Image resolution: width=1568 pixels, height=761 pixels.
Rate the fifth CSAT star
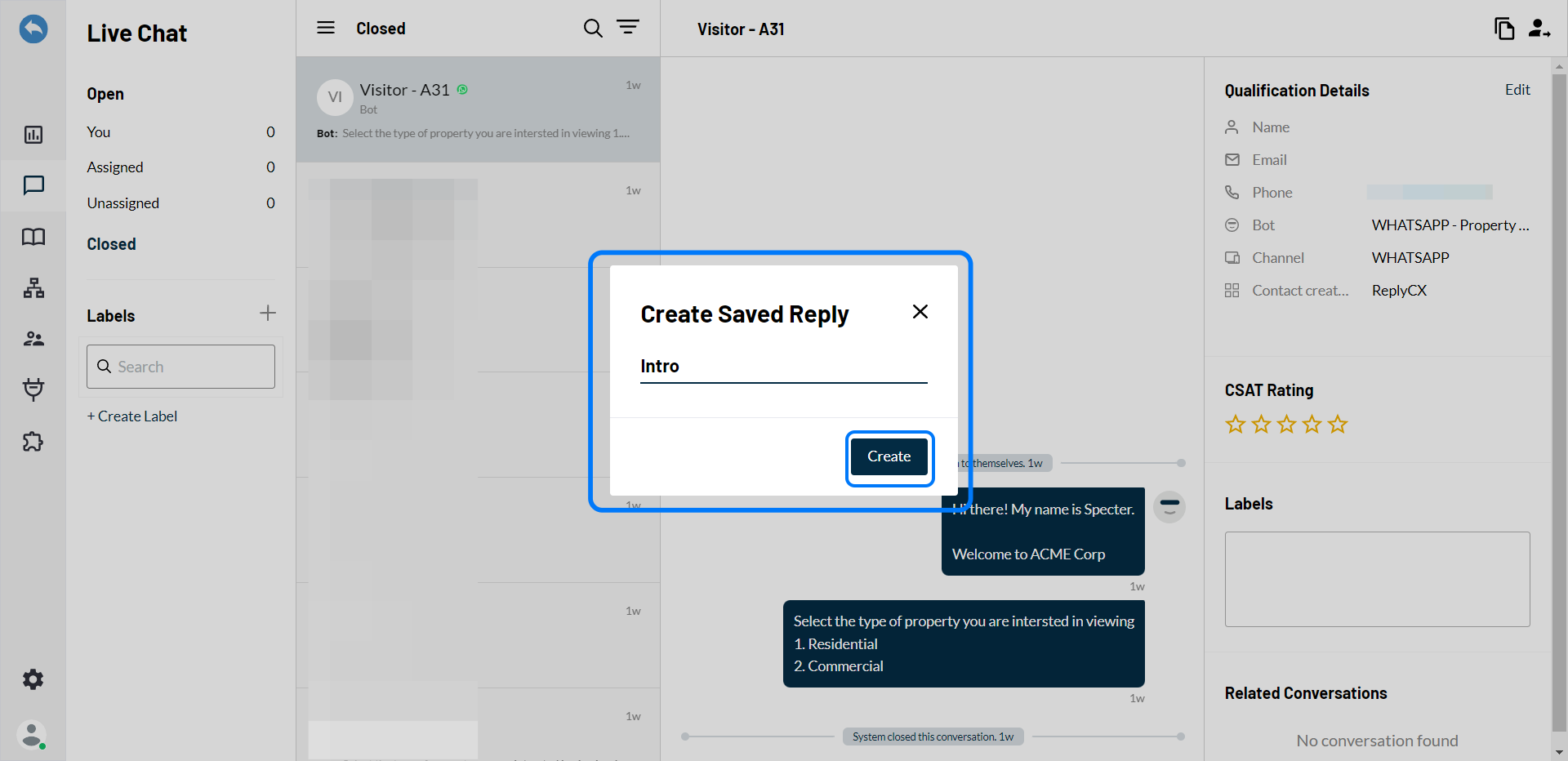(x=1338, y=425)
